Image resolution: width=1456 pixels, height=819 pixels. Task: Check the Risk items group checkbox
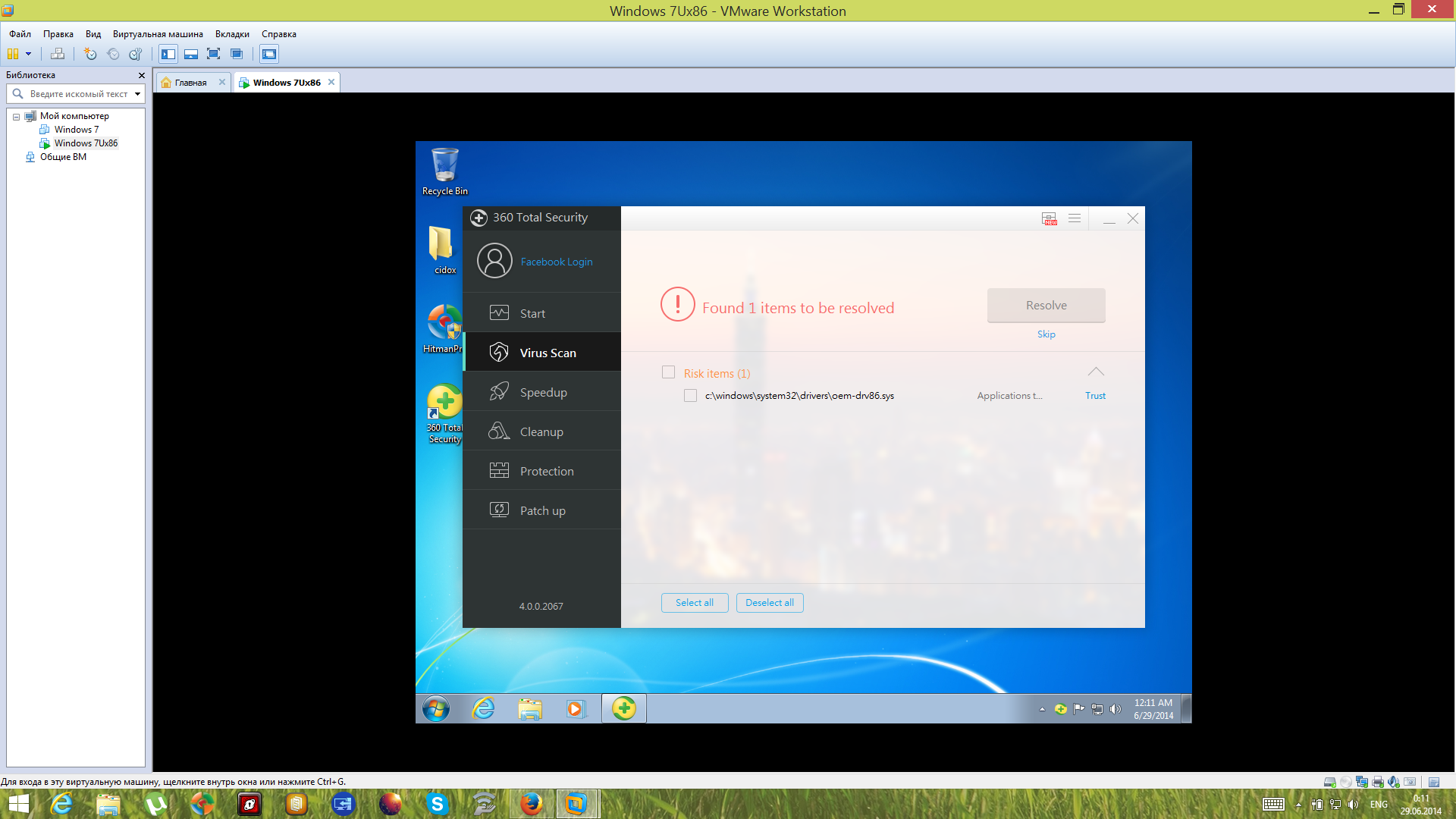tap(668, 372)
